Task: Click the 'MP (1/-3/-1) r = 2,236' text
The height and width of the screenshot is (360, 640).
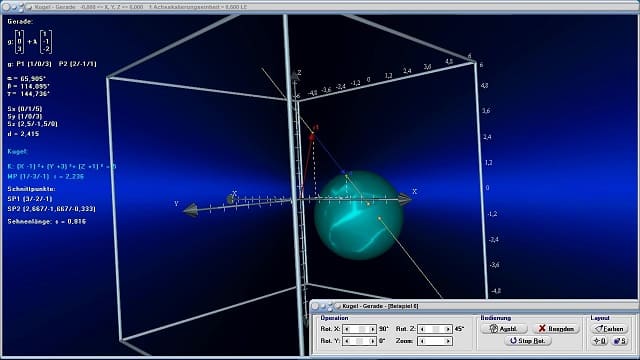Action: [x=46, y=176]
